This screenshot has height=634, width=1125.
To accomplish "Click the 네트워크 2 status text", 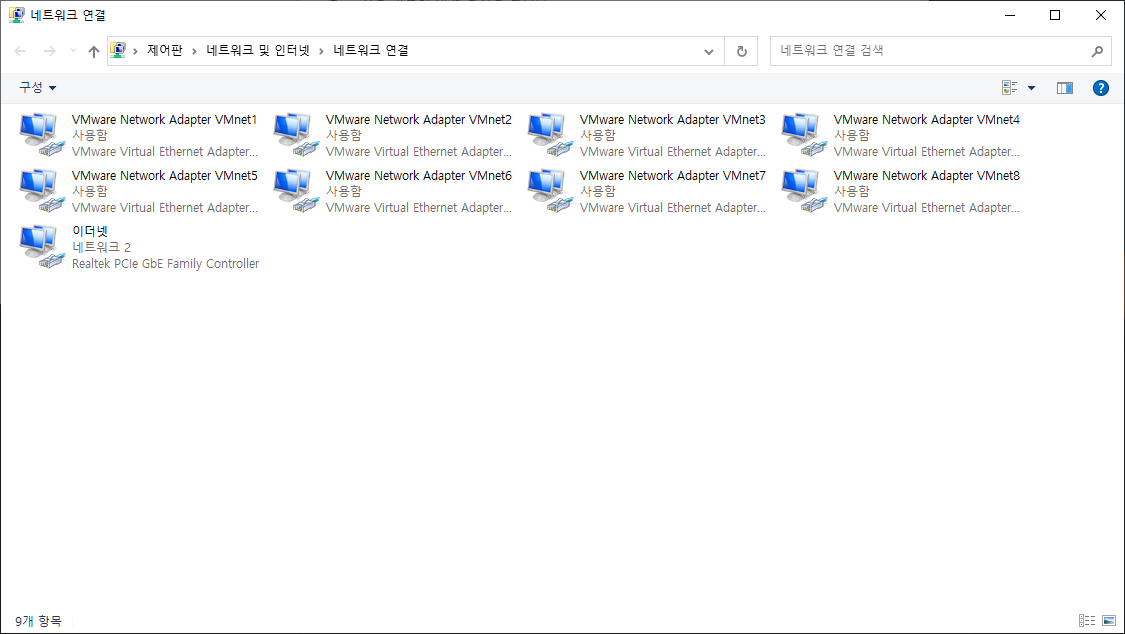I will point(101,247).
